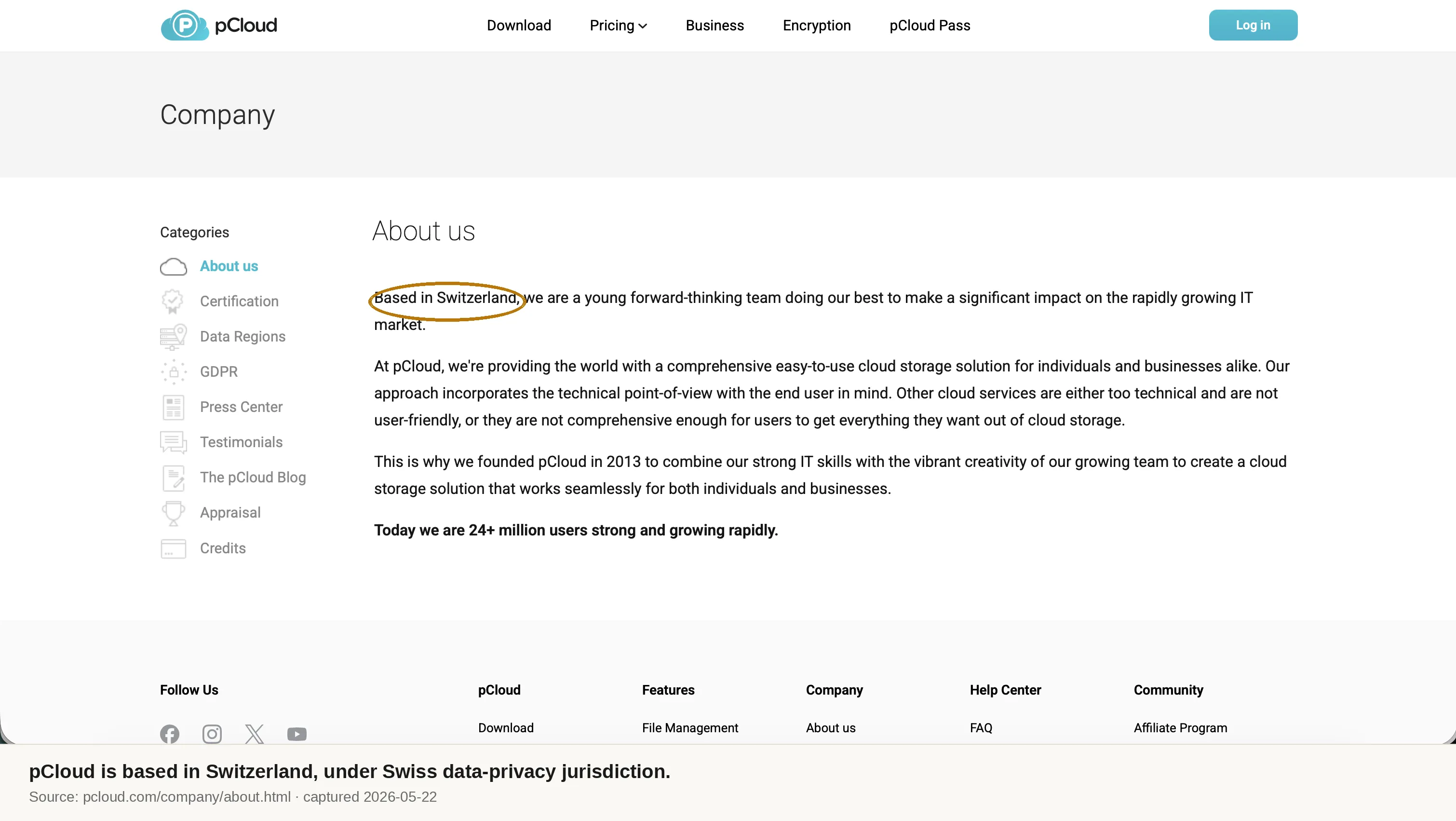Viewport: 1456px width, 821px height.
Task: Click the pCloud logo in header
Action: [219, 25]
